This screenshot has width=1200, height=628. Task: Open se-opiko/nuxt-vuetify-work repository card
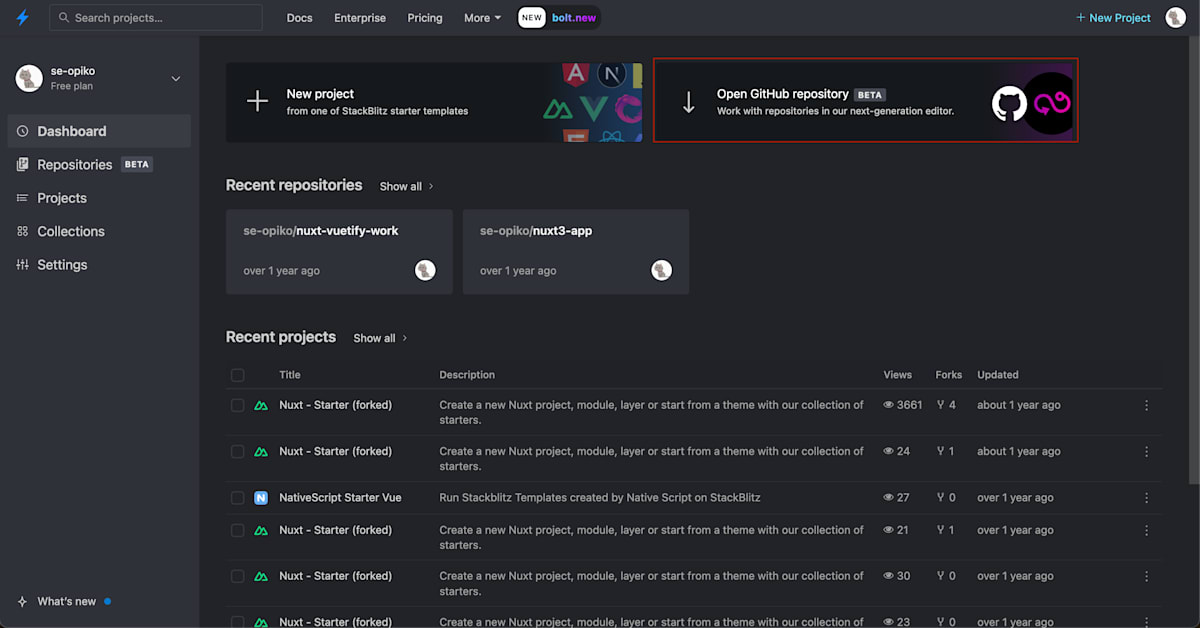click(x=339, y=252)
